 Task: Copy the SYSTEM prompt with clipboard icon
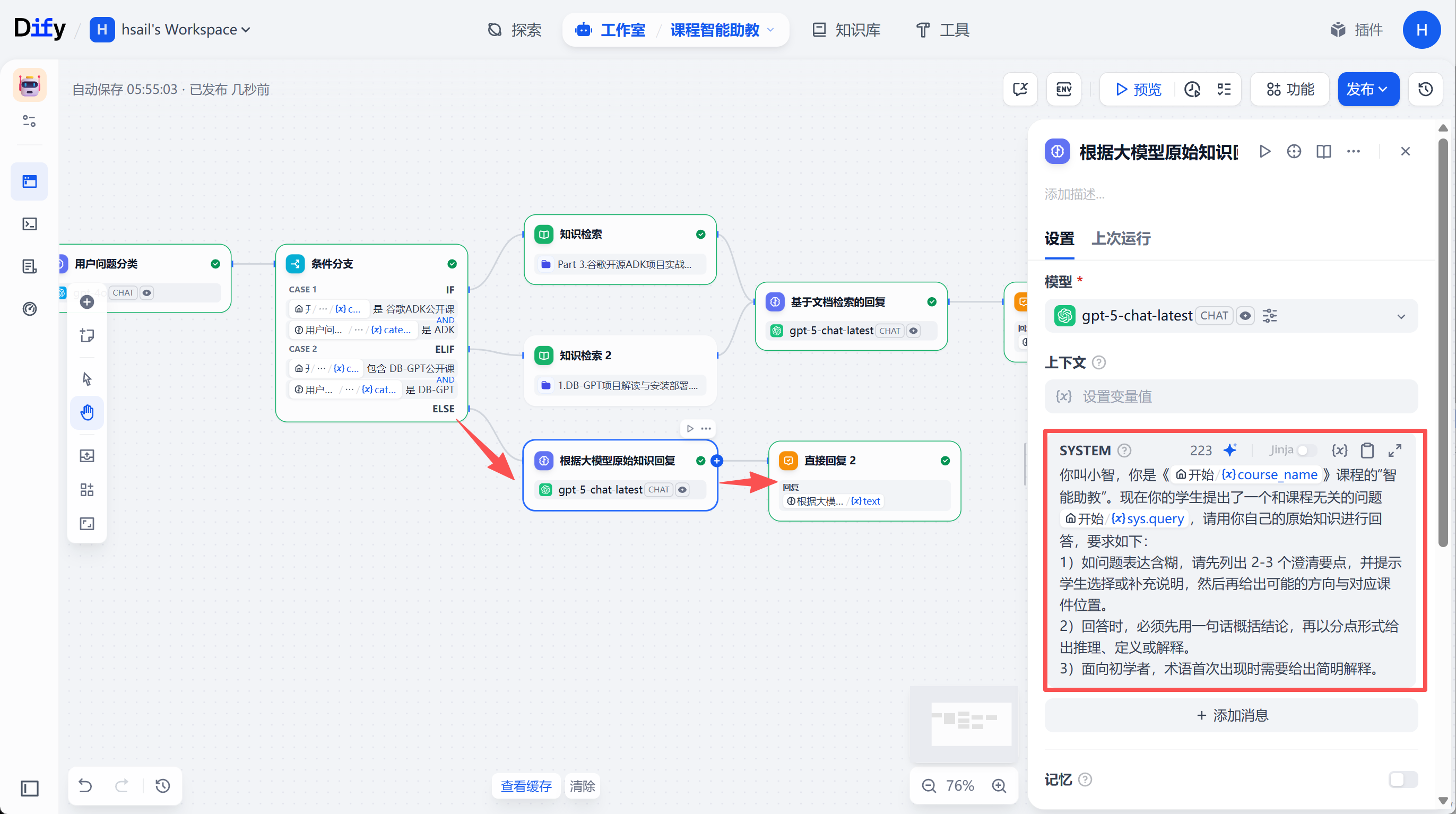point(1367,450)
